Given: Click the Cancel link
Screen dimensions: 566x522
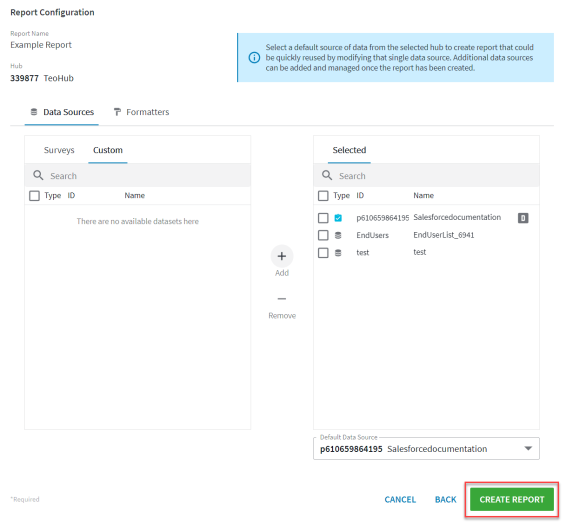Looking at the screenshot, I should click(x=400, y=500).
